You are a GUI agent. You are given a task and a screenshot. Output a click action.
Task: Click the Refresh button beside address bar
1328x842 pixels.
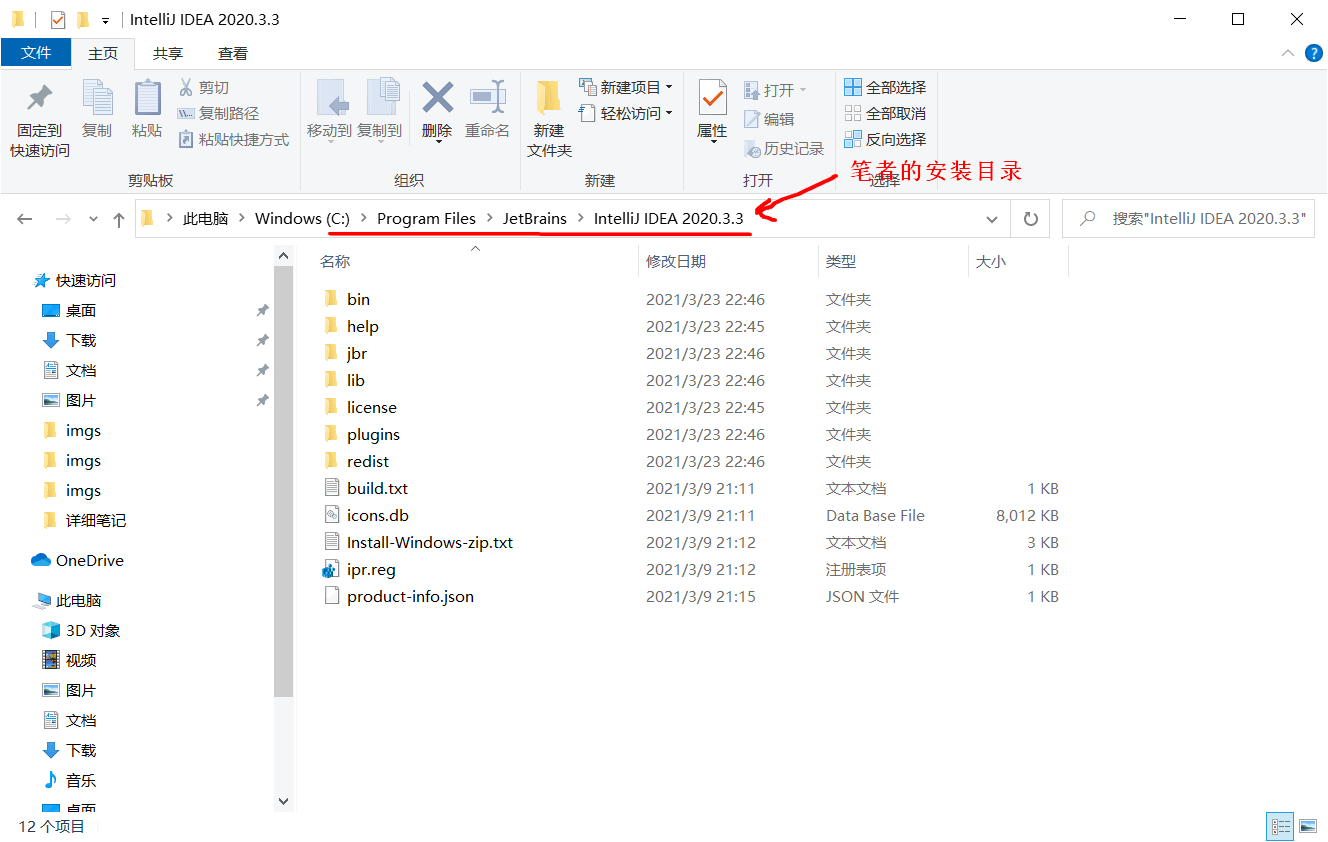1030,218
